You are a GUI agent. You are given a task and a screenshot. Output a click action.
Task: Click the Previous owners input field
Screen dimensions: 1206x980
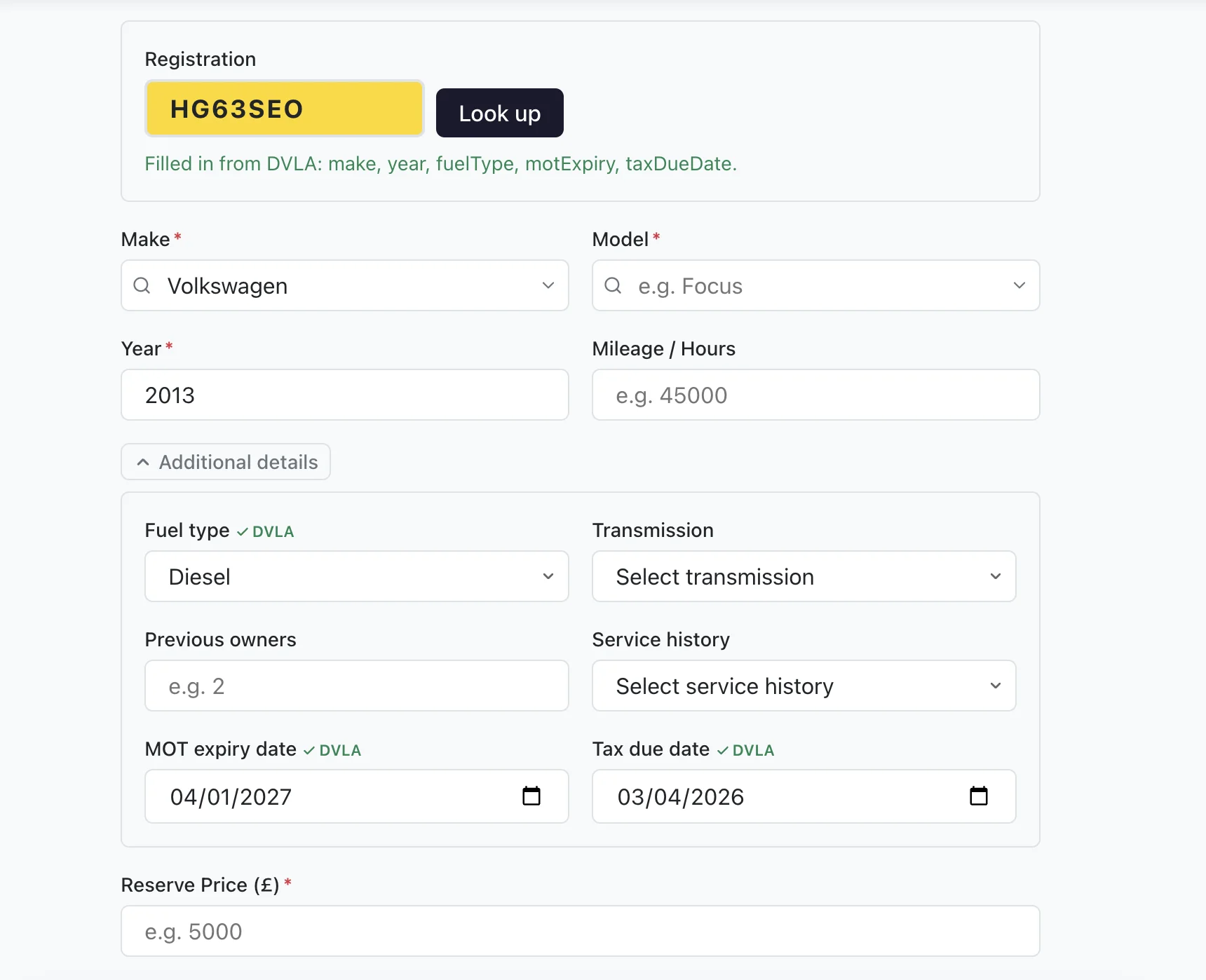coord(356,686)
